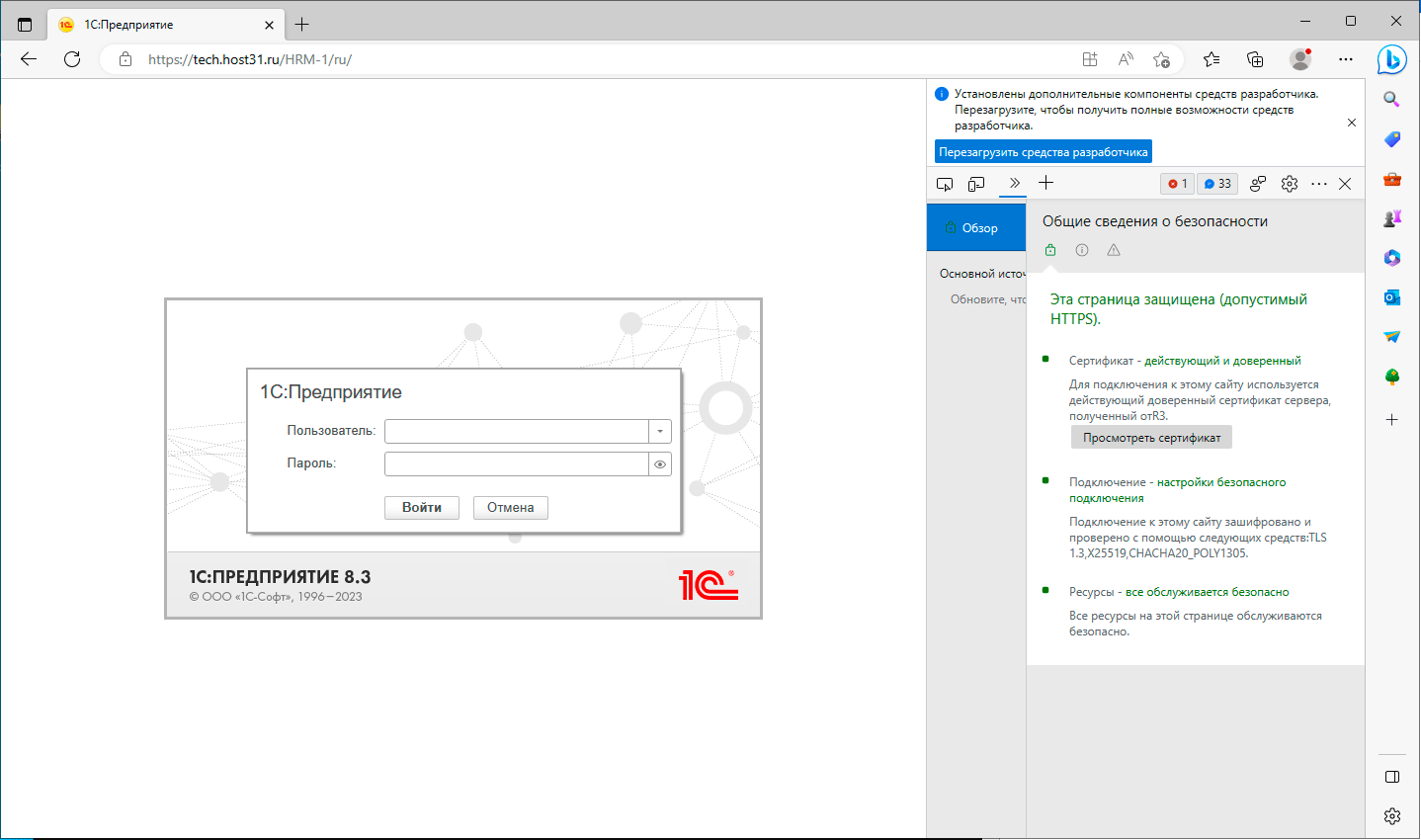Click the DevTools inspect element tool
The height and width of the screenshot is (840, 1421).
(x=945, y=184)
